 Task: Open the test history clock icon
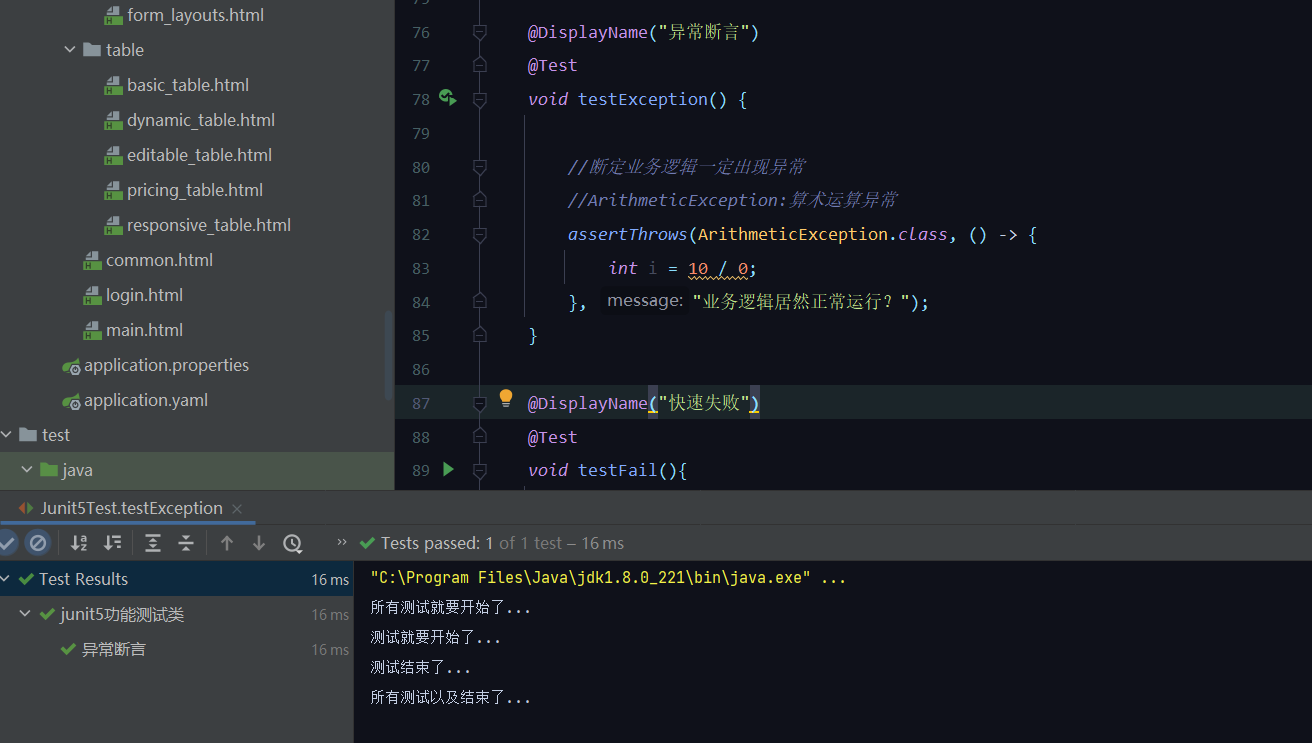click(x=292, y=543)
